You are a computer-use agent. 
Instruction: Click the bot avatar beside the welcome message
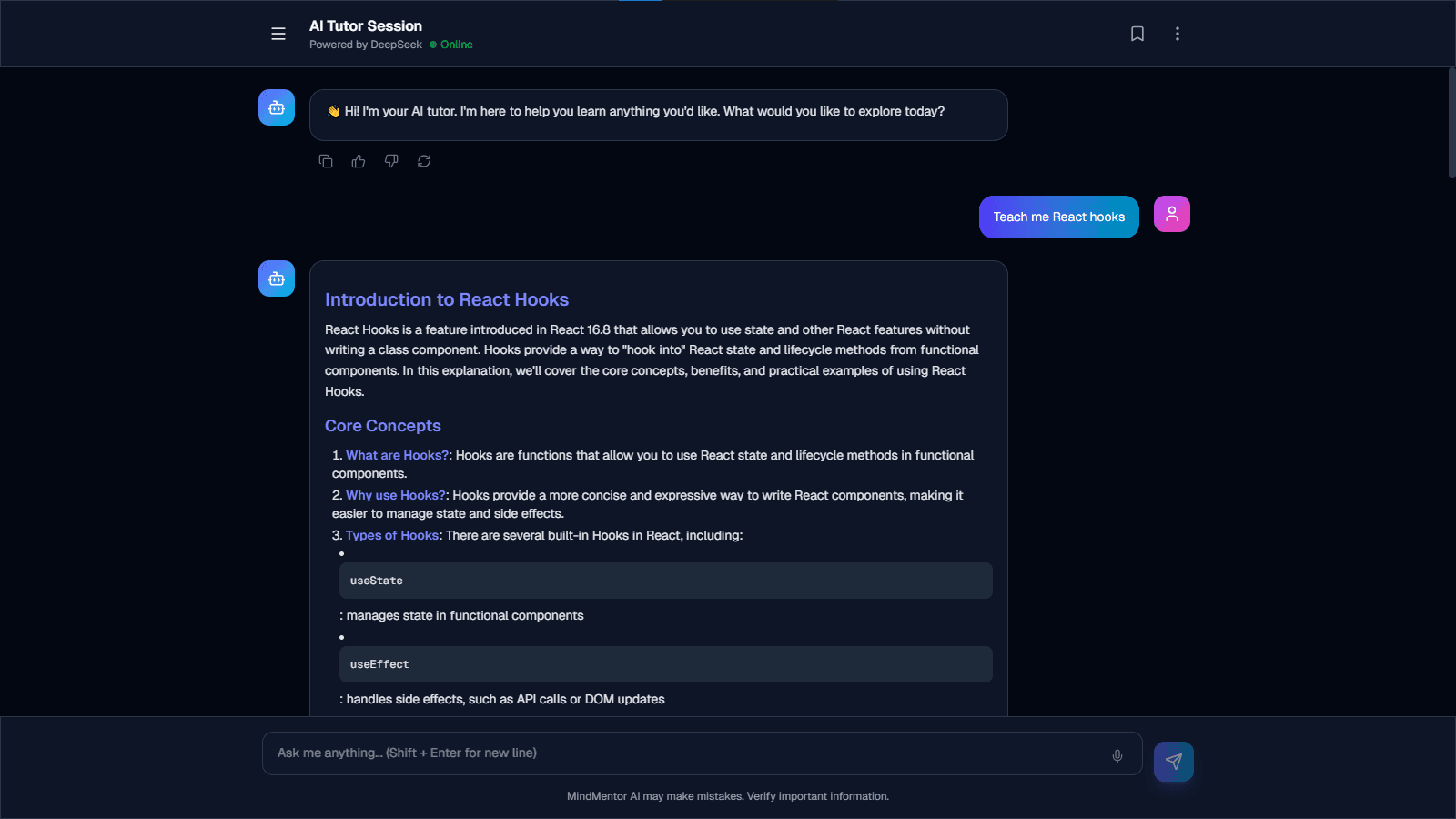tap(276, 106)
